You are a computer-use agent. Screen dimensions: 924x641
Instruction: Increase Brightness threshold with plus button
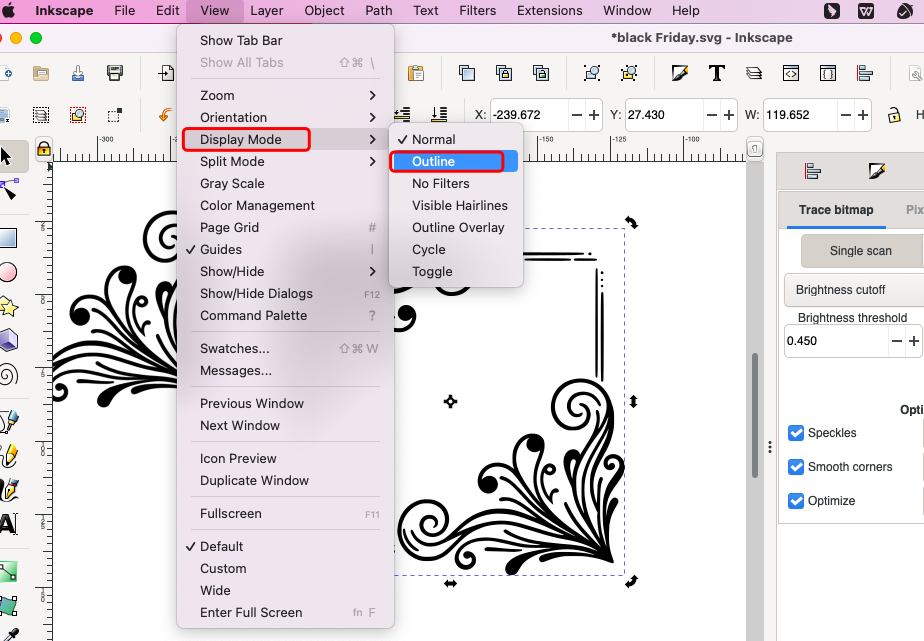point(915,341)
